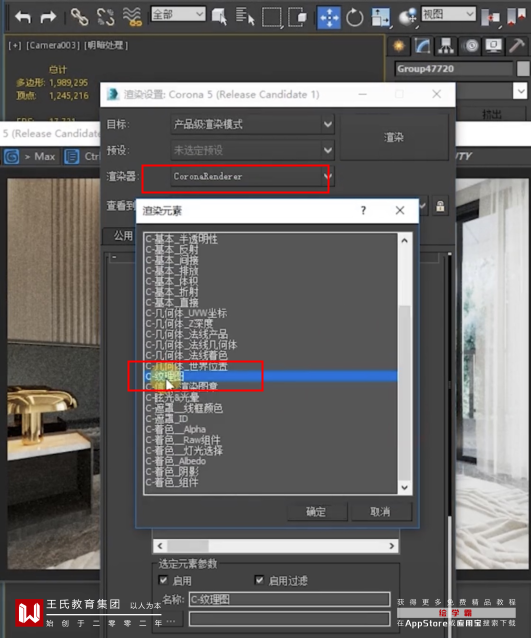Confirm with the 确定 button

[x=317, y=511]
